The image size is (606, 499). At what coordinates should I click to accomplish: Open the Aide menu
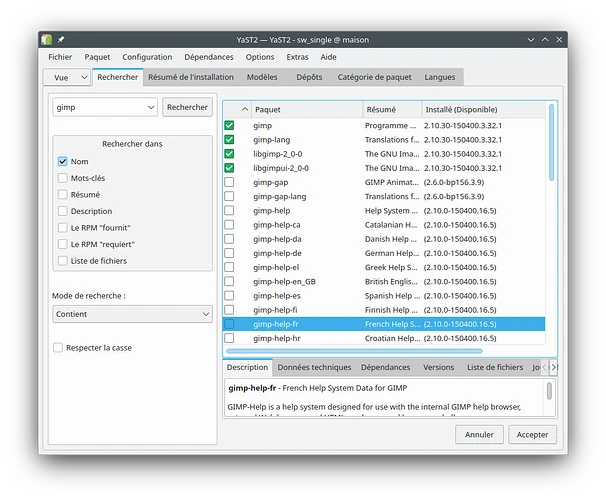[x=329, y=57]
